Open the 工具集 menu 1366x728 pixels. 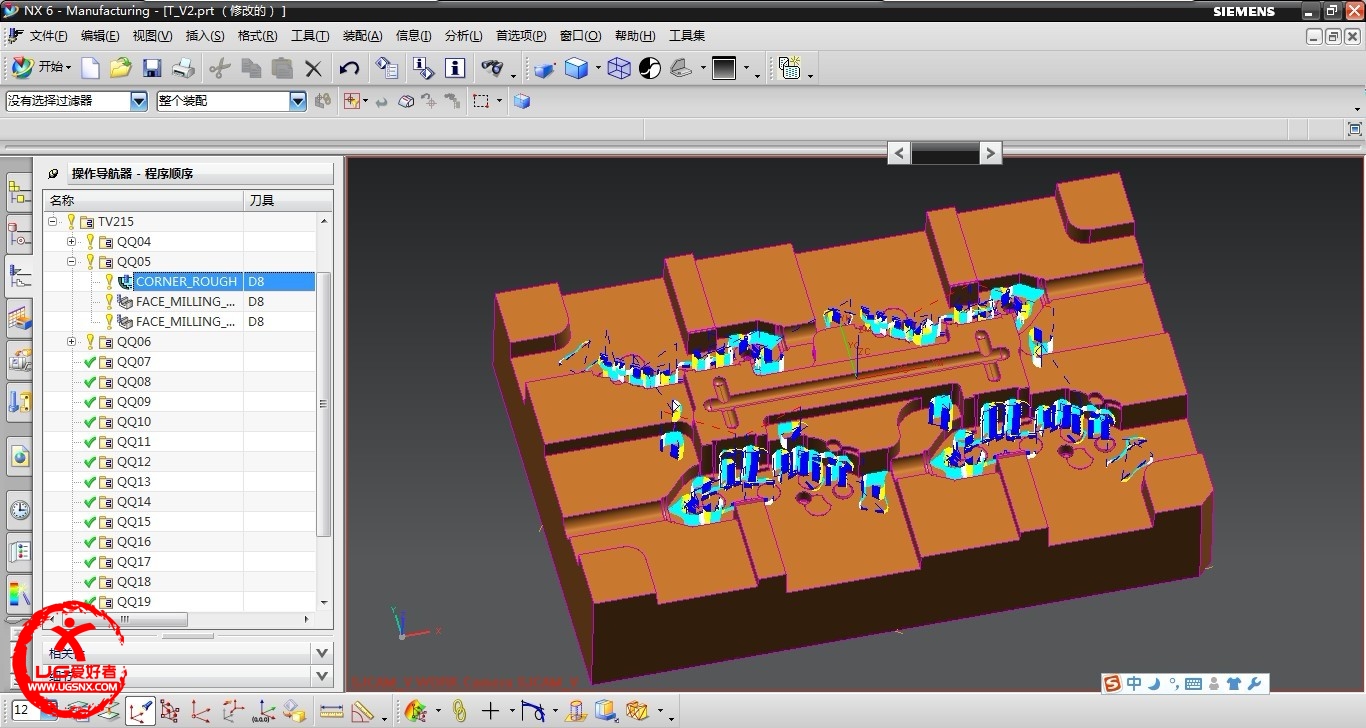(687, 36)
